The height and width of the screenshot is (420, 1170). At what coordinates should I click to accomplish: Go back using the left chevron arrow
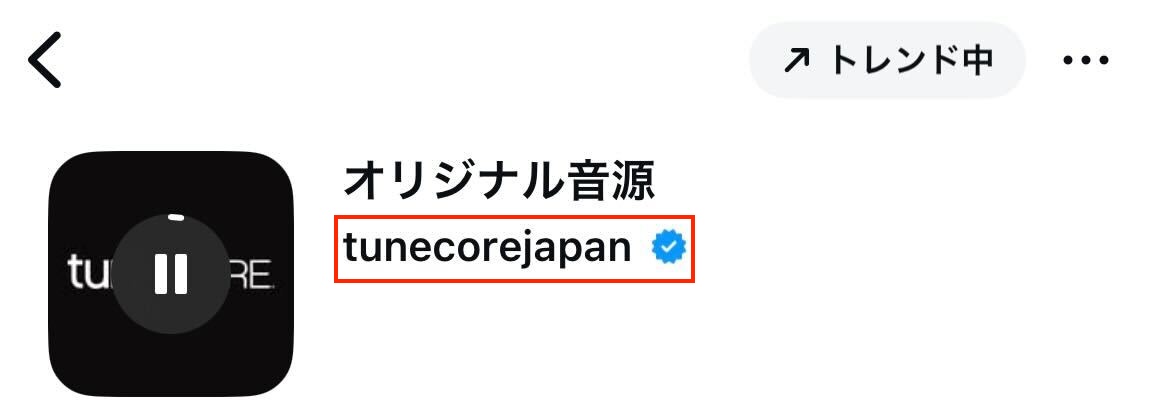(x=45, y=60)
